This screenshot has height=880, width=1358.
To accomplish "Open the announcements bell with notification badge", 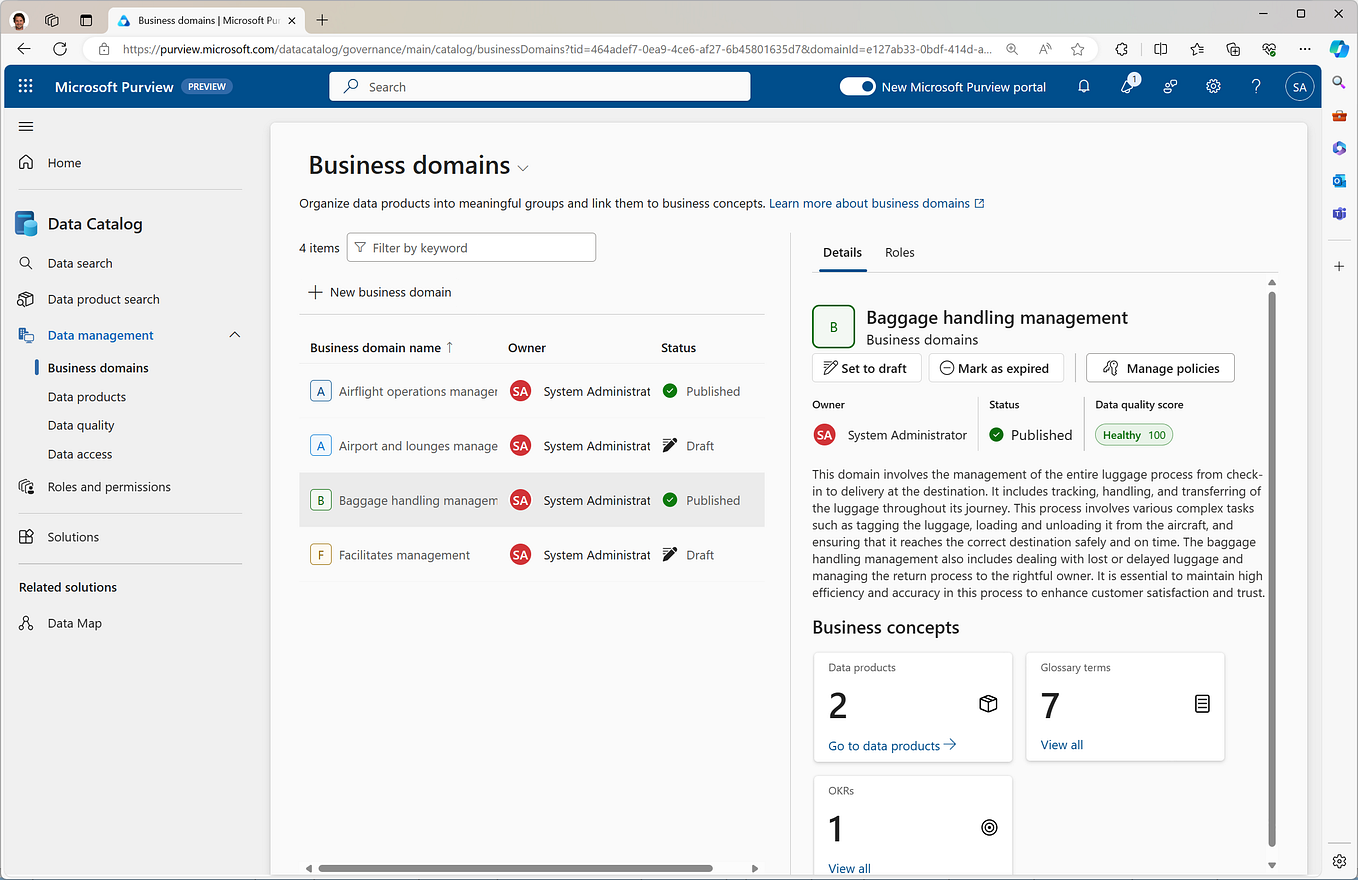I will (x=1127, y=86).
